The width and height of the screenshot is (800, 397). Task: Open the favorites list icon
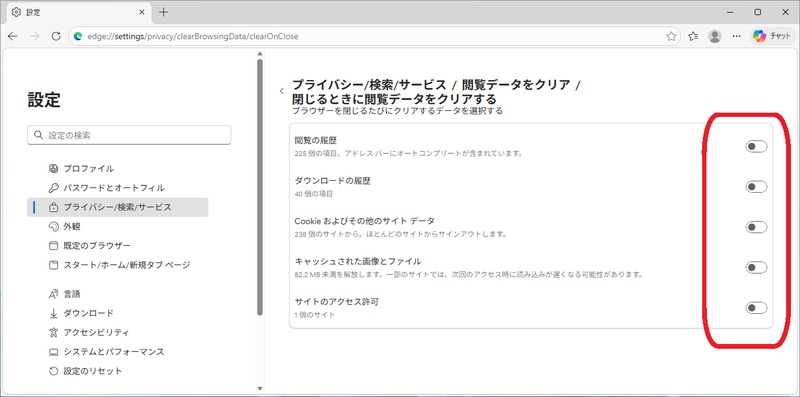click(693, 36)
